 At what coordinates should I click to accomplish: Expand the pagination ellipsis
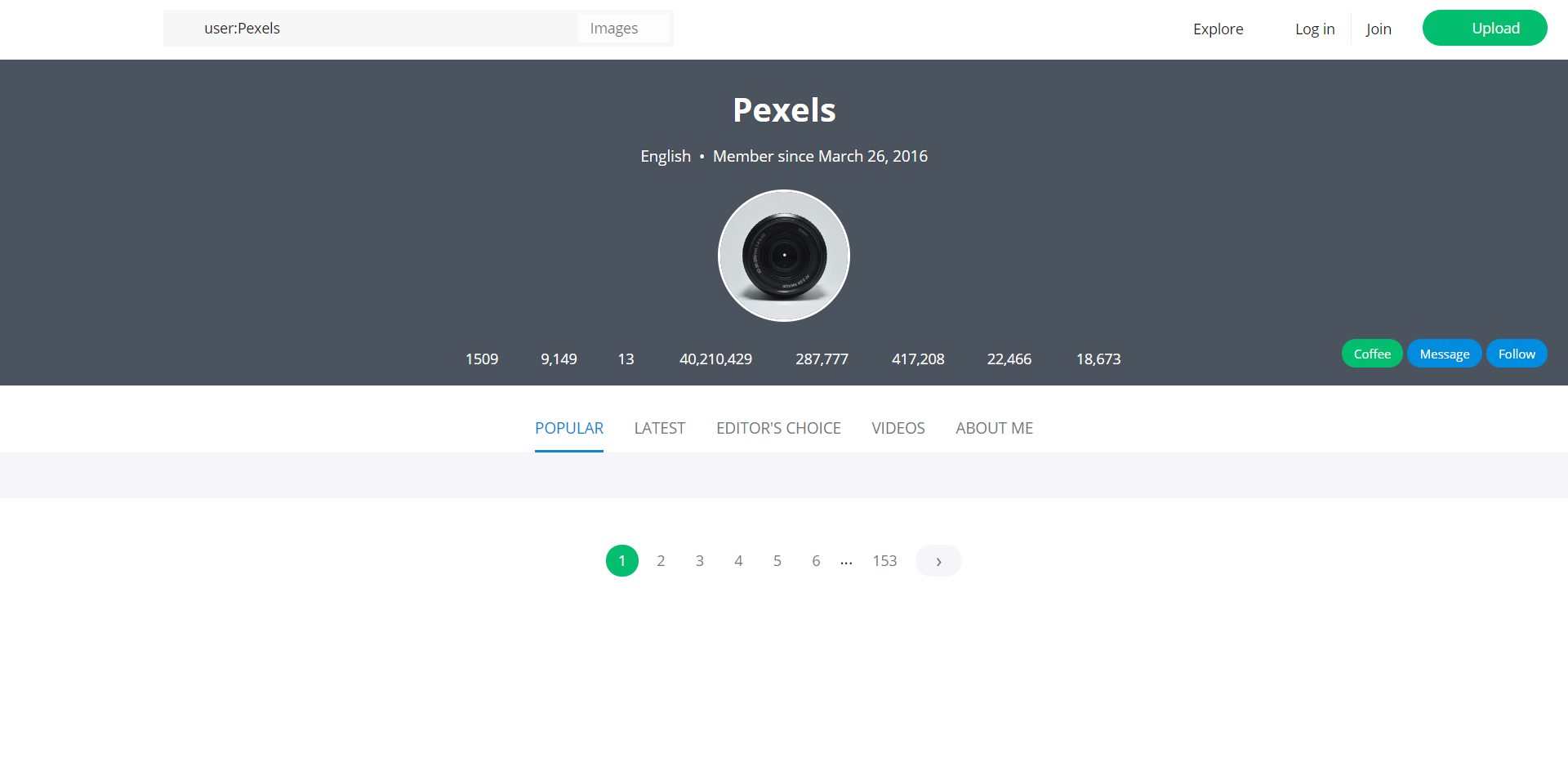click(x=846, y=560)
